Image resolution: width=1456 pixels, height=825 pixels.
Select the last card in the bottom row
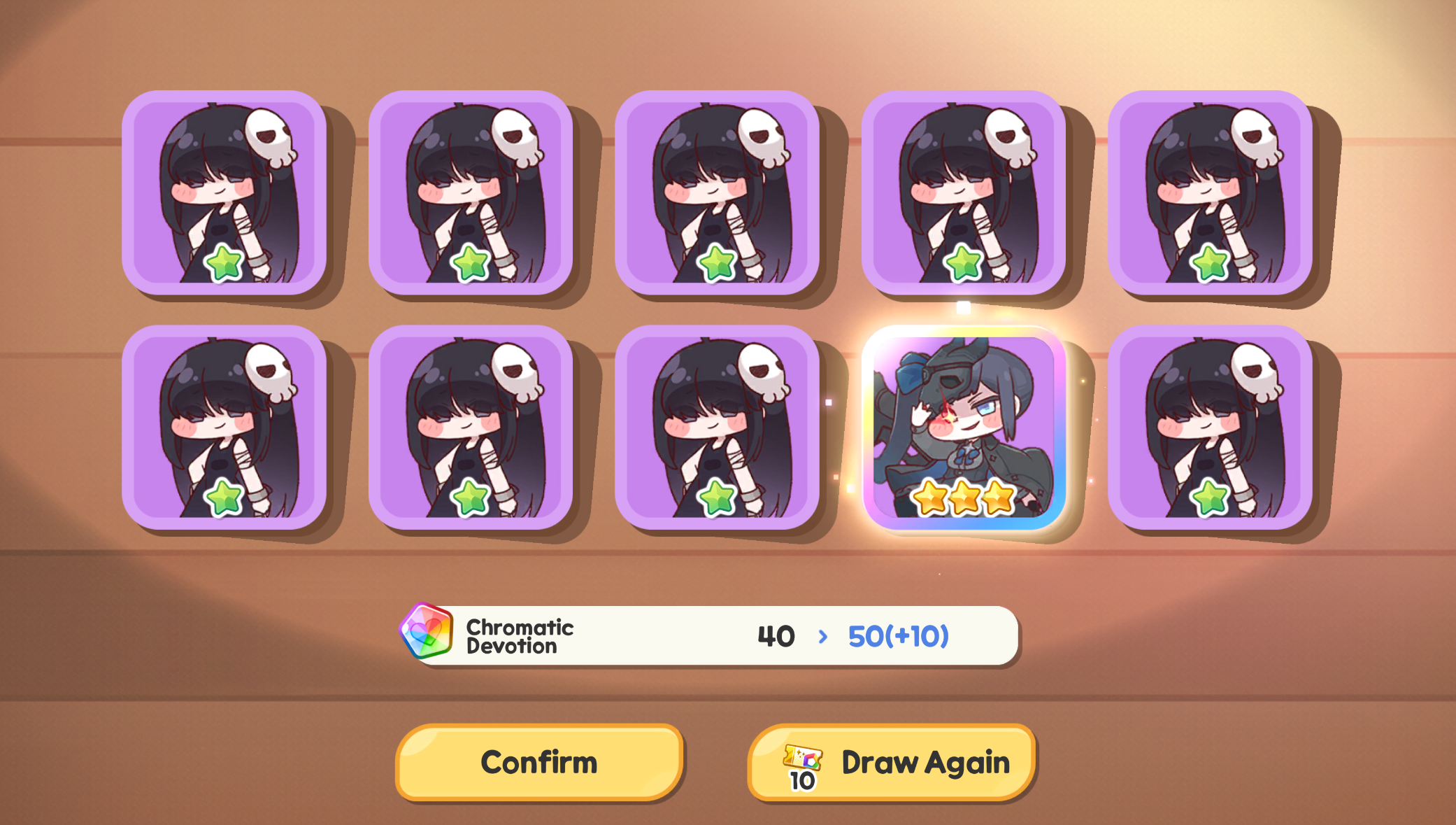click(1210, 428)
